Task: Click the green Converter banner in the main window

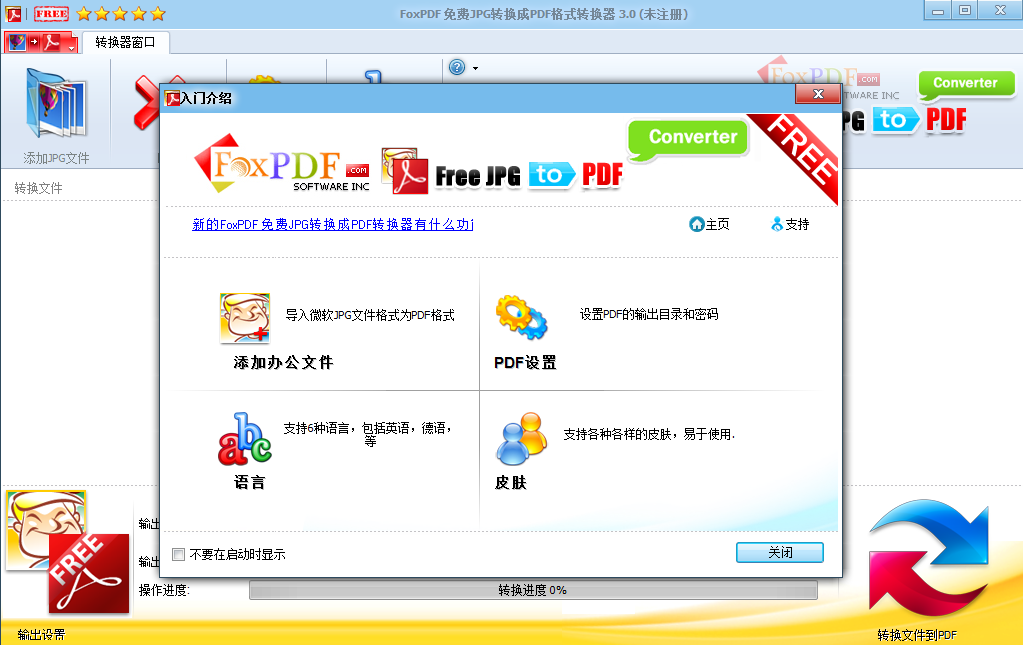Action: pos(966,85)
